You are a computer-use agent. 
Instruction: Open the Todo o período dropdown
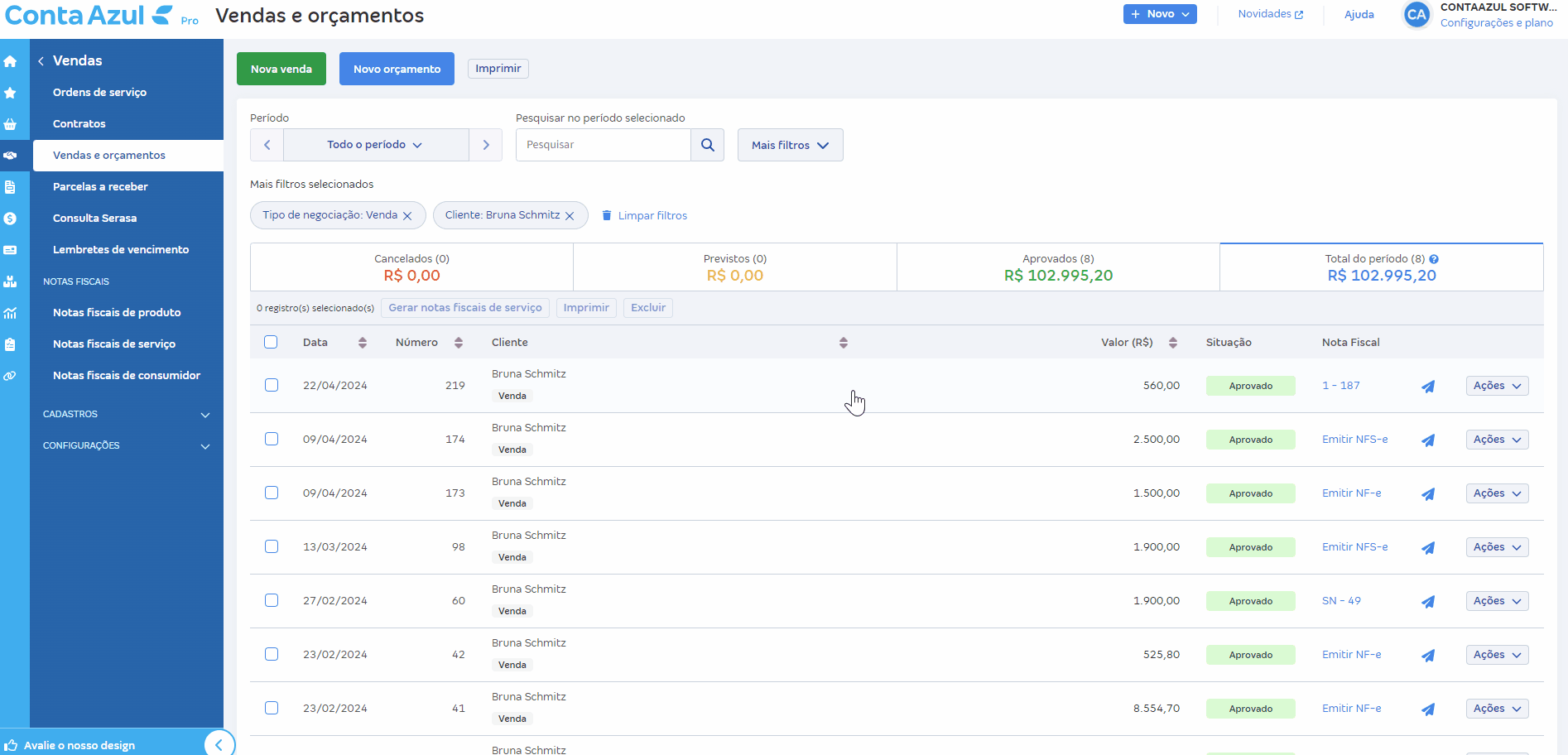[376, 145]
